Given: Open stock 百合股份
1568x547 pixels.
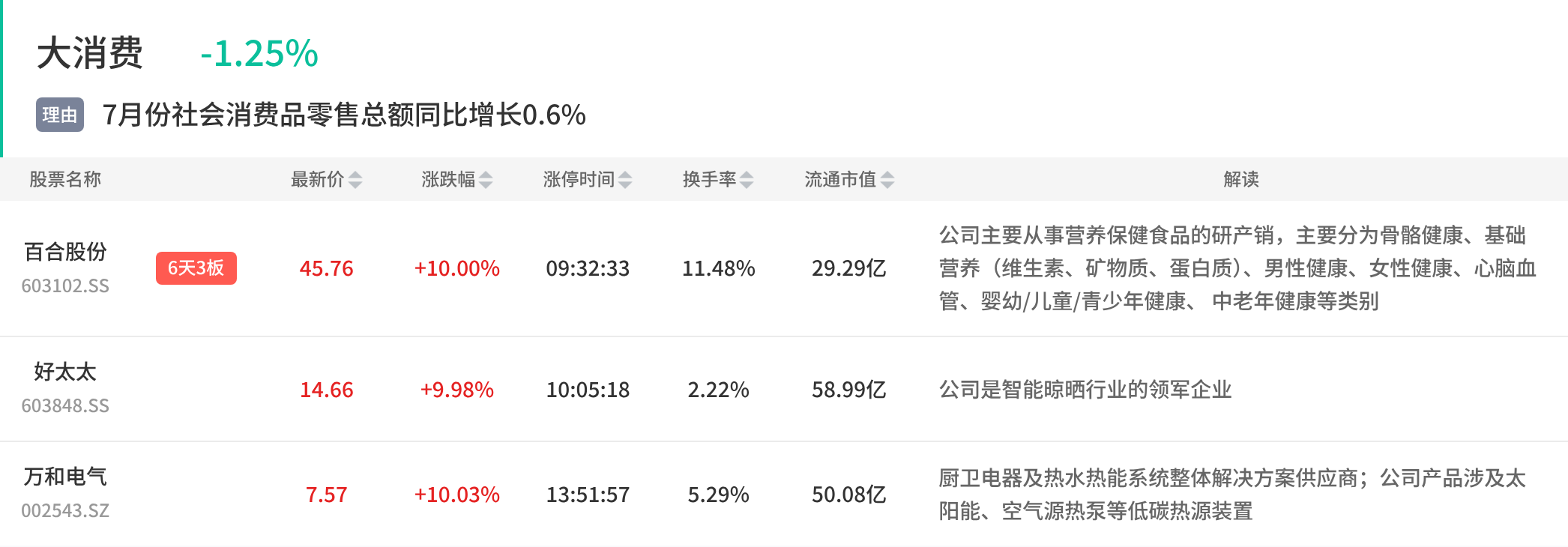Looking at the screenshot, I should (x=65, y=252).
